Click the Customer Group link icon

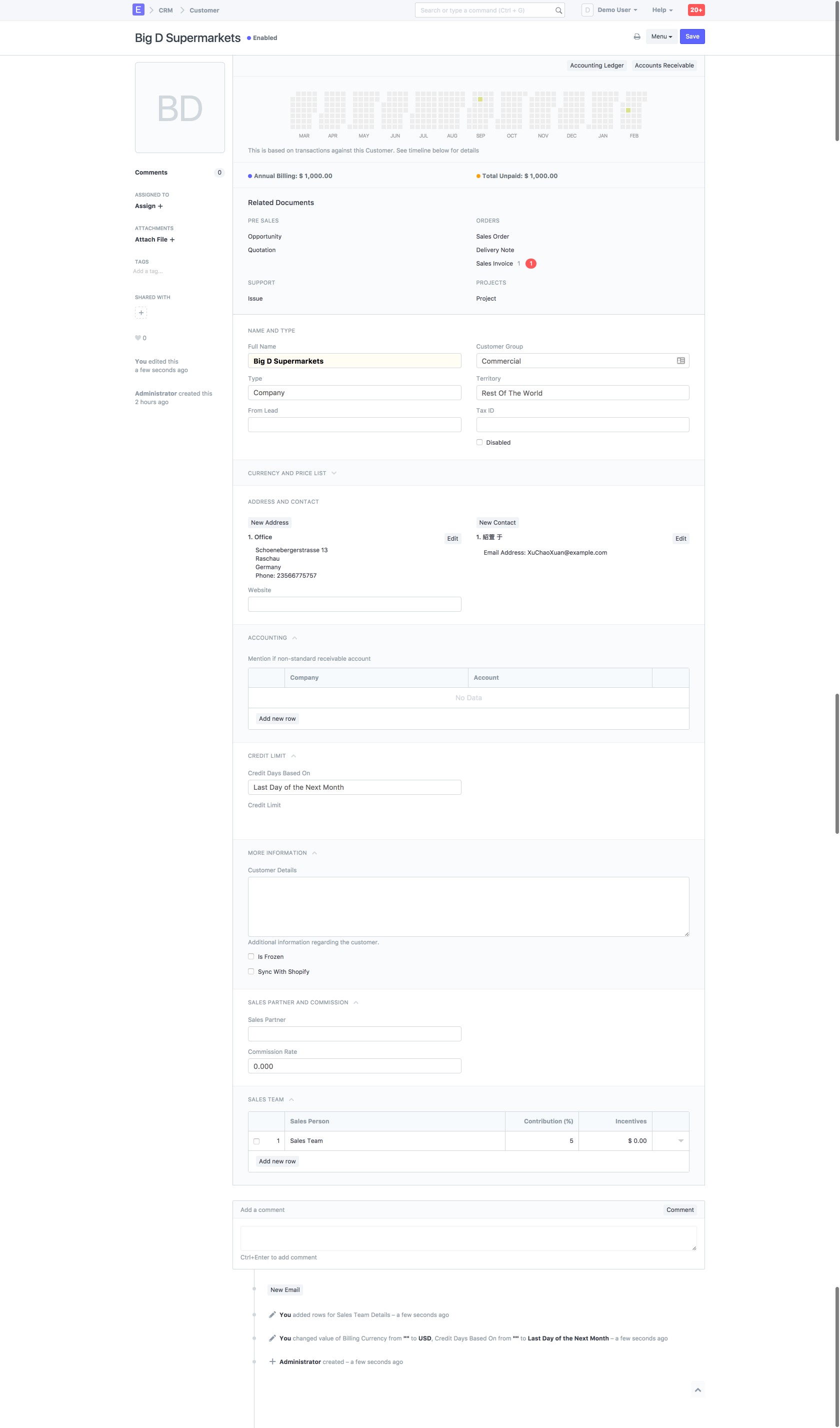click(680, 361)
